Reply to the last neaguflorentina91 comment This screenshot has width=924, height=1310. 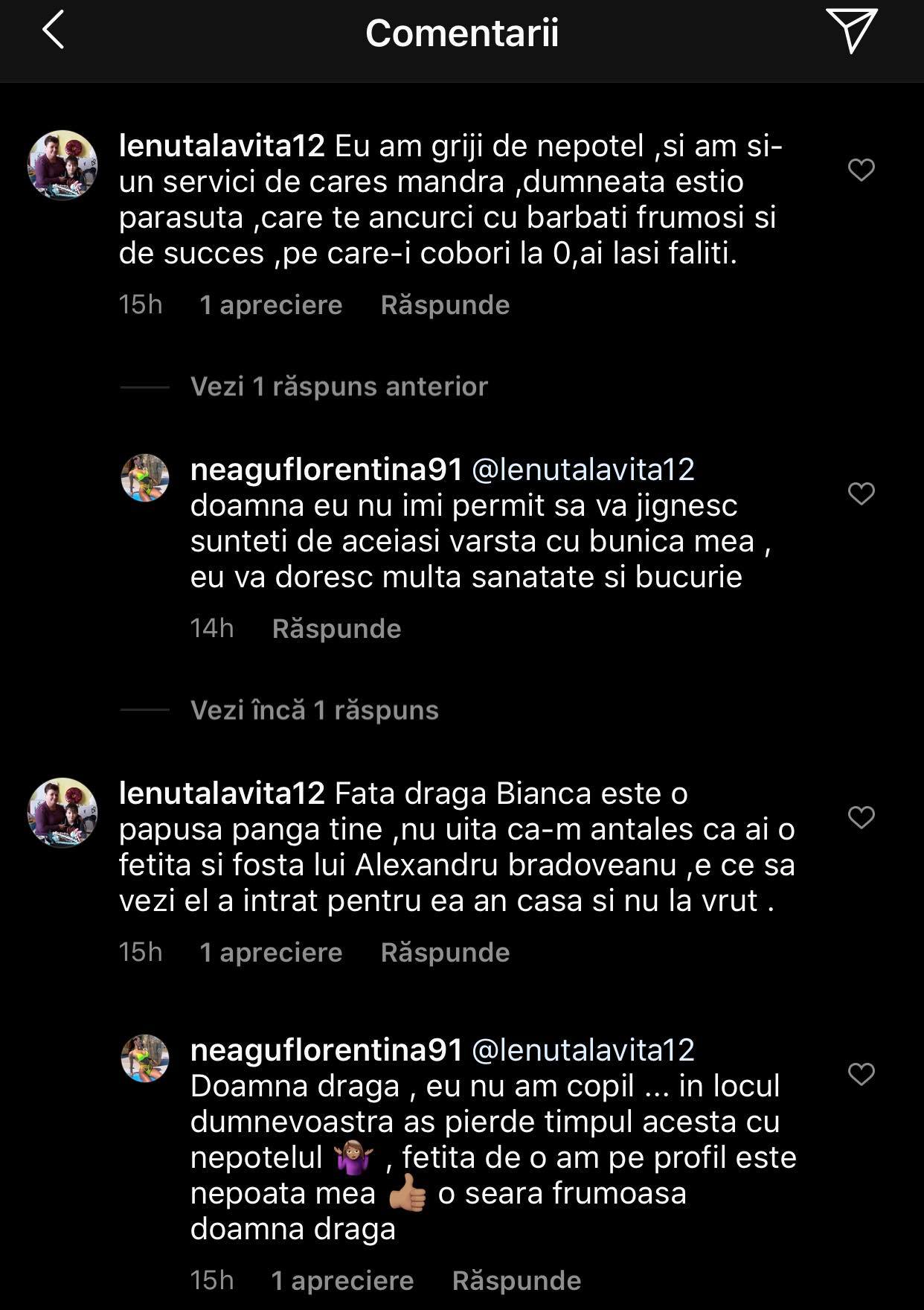tap(516, 1280)
